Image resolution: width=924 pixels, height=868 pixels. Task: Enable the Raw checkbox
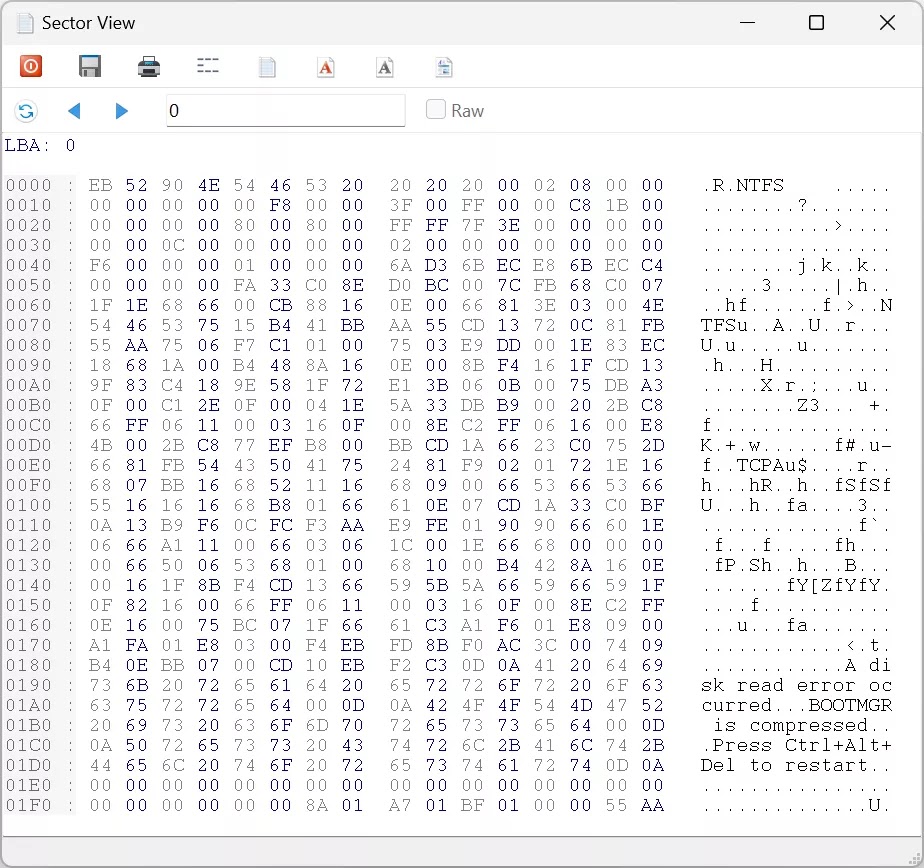pyautogui.click(x=436, y=110)
